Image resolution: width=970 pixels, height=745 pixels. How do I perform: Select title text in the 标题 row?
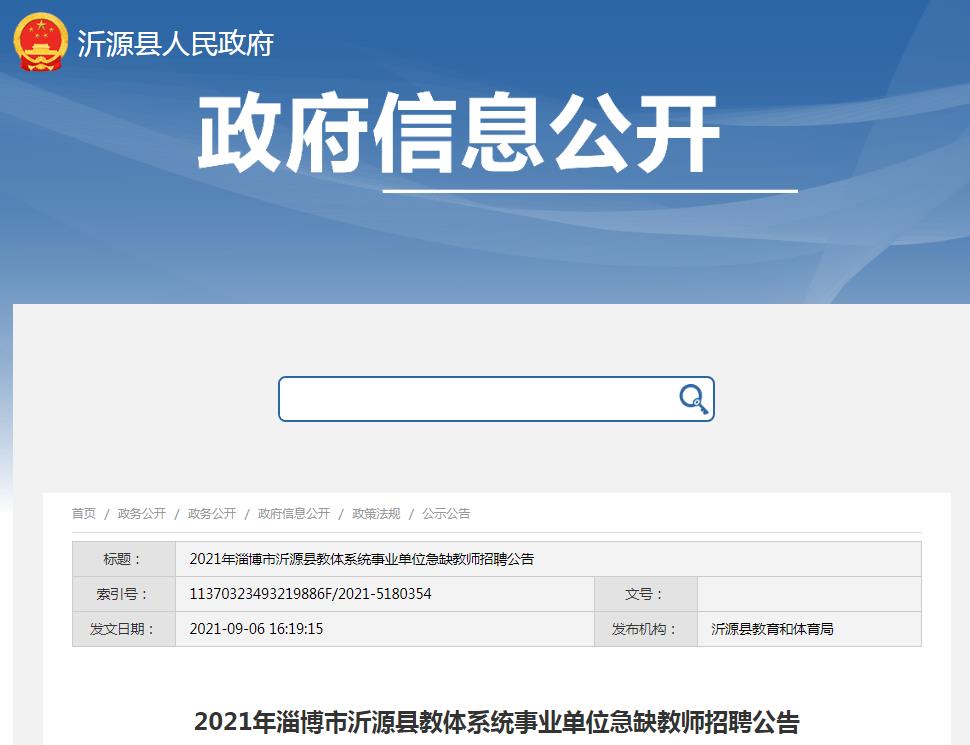click(362, 559)
